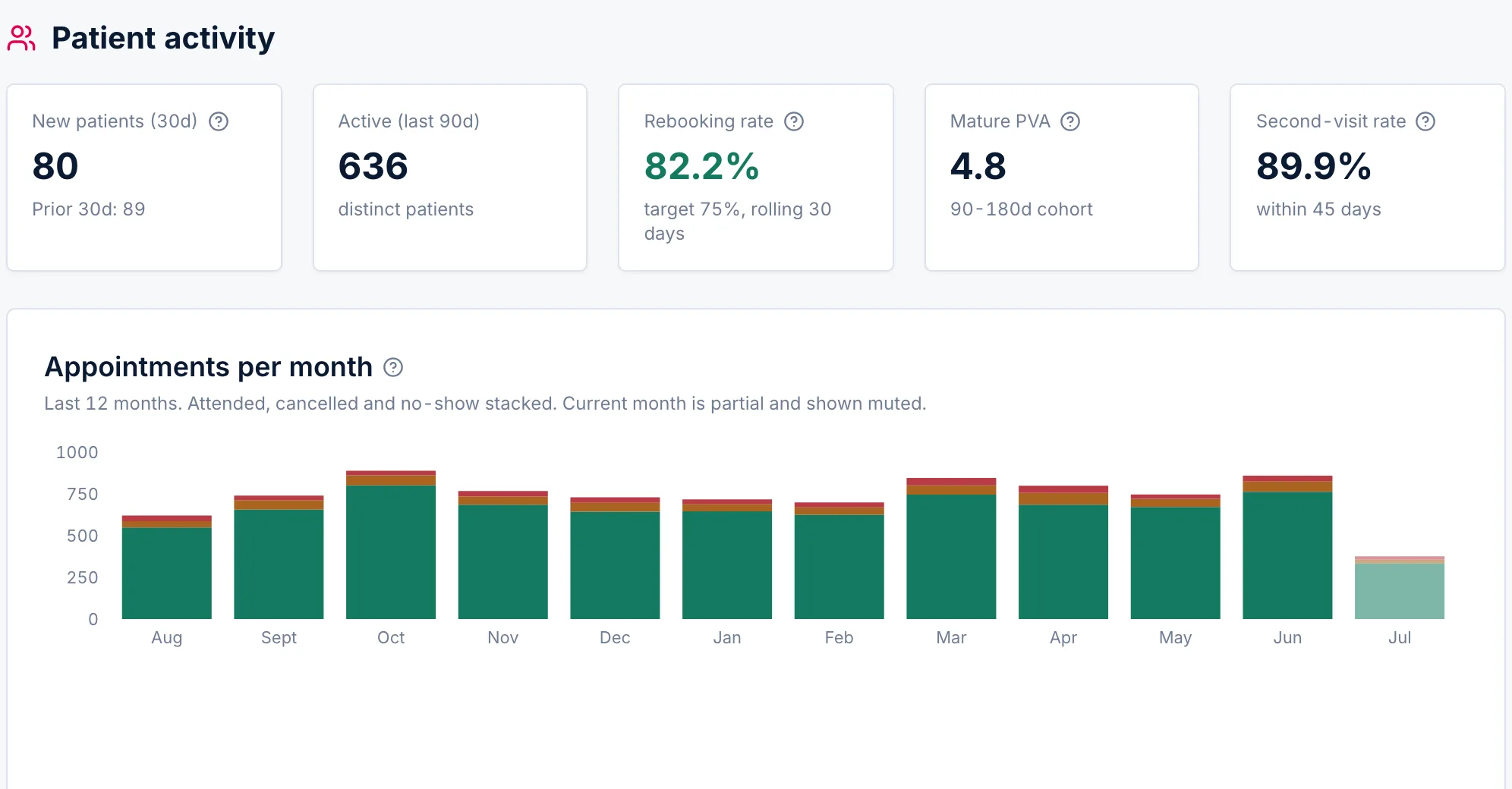Click the Patient activity people icon

point(21,38)
